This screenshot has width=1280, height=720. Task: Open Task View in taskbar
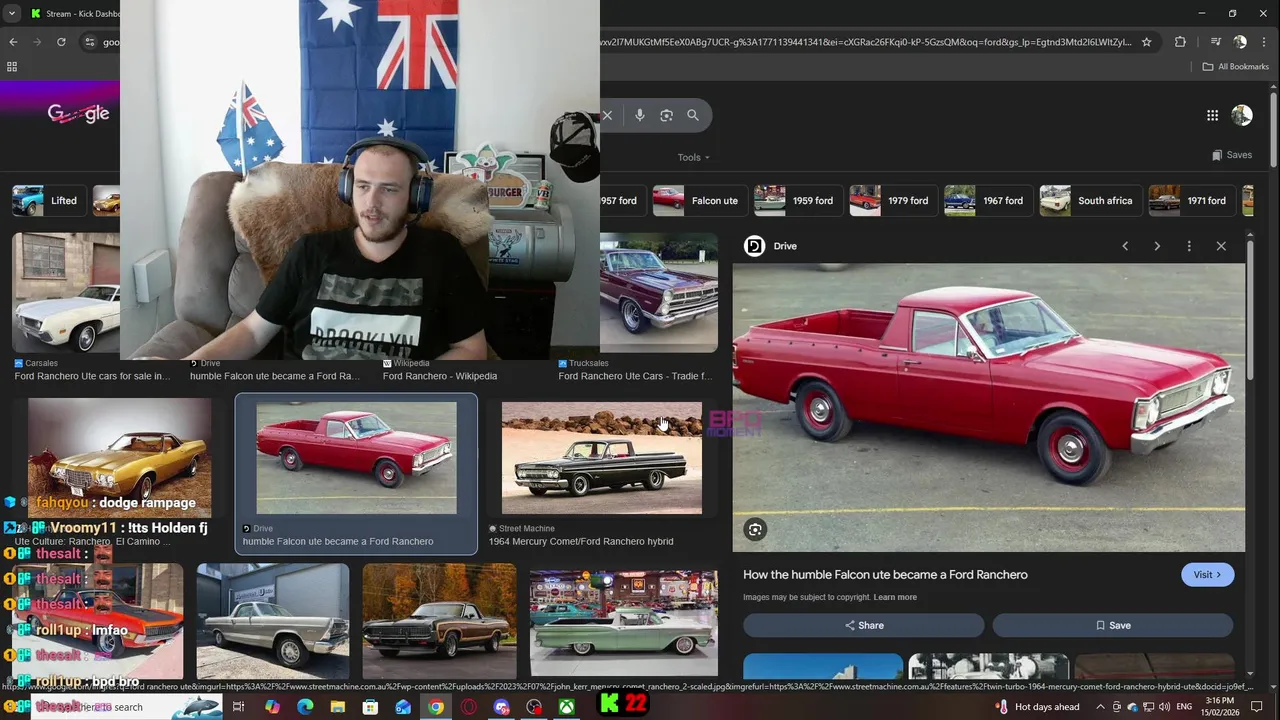click(x=238, y=707)
